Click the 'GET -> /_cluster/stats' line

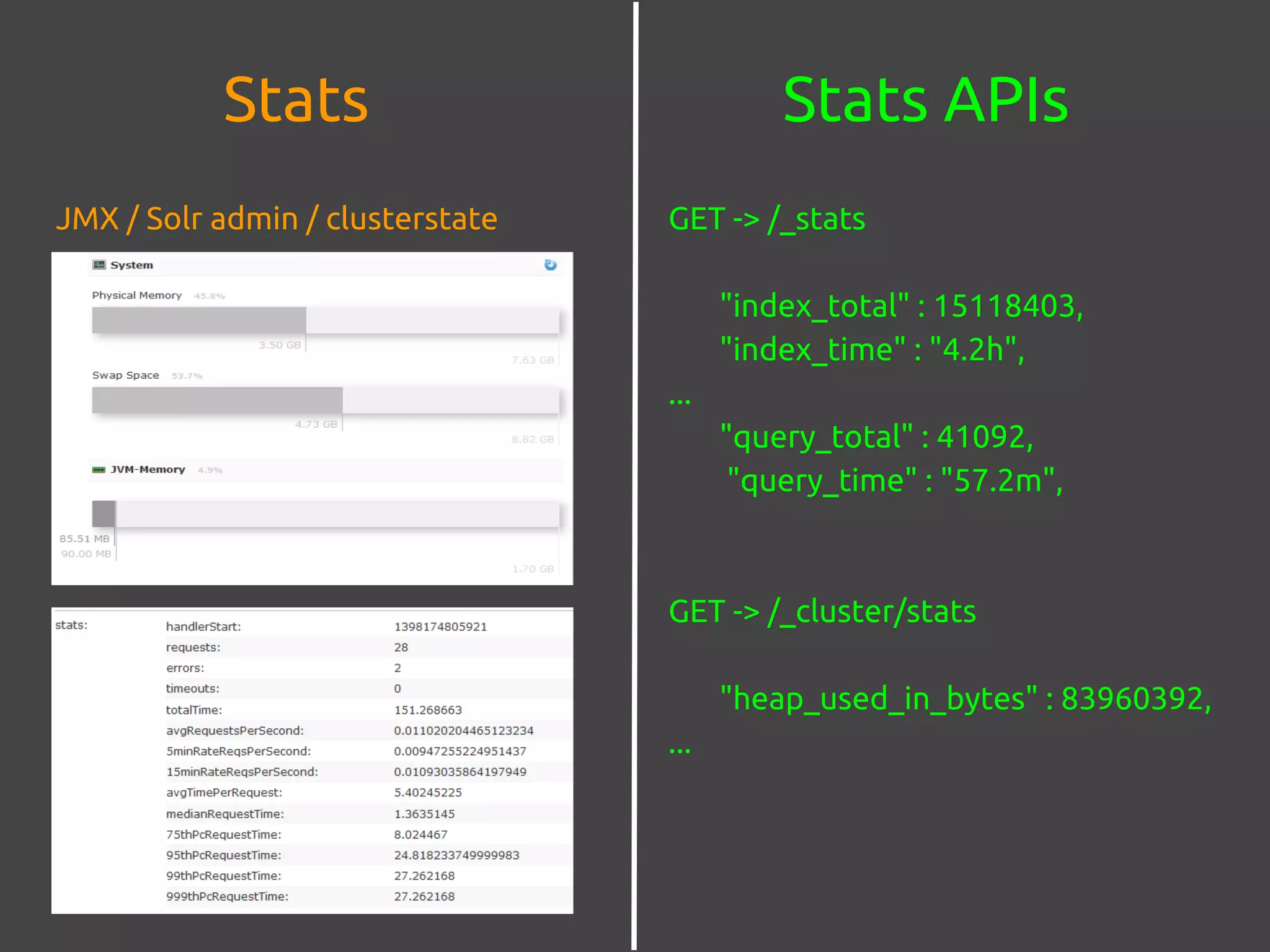pos(822,612)
